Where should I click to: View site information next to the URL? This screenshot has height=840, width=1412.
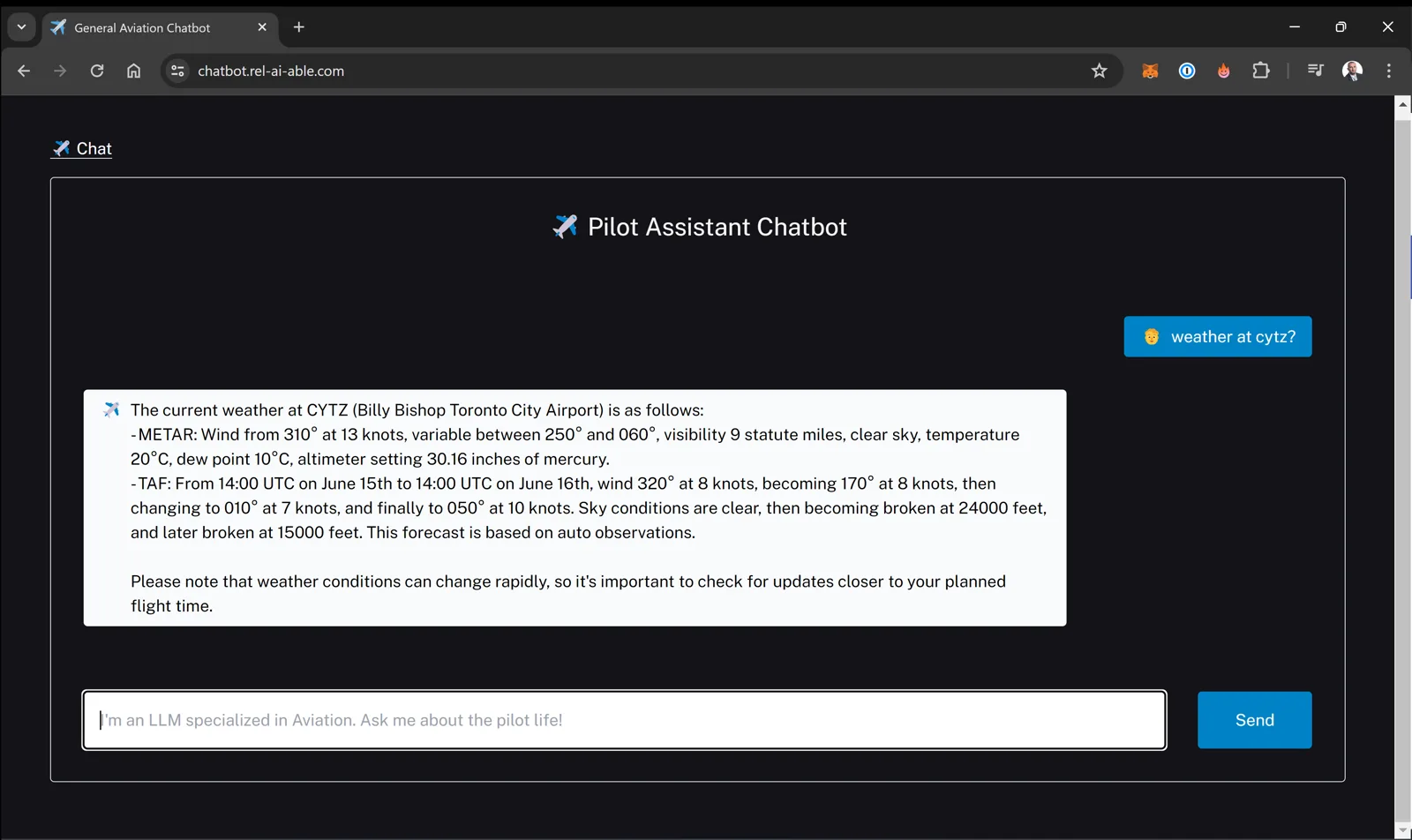177,71
